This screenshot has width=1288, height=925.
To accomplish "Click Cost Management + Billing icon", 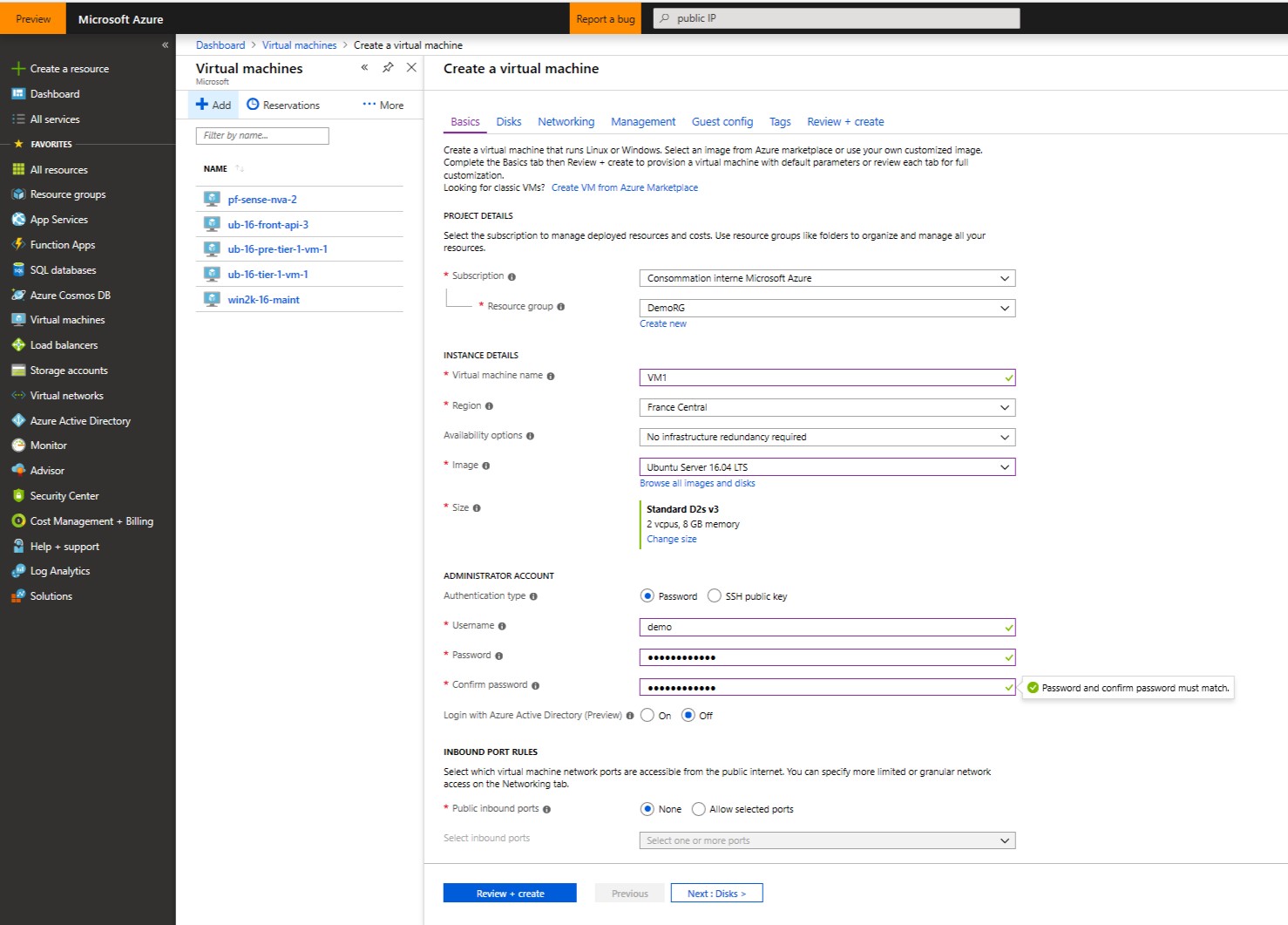I will pyautogui.click(x=17, y=521).
